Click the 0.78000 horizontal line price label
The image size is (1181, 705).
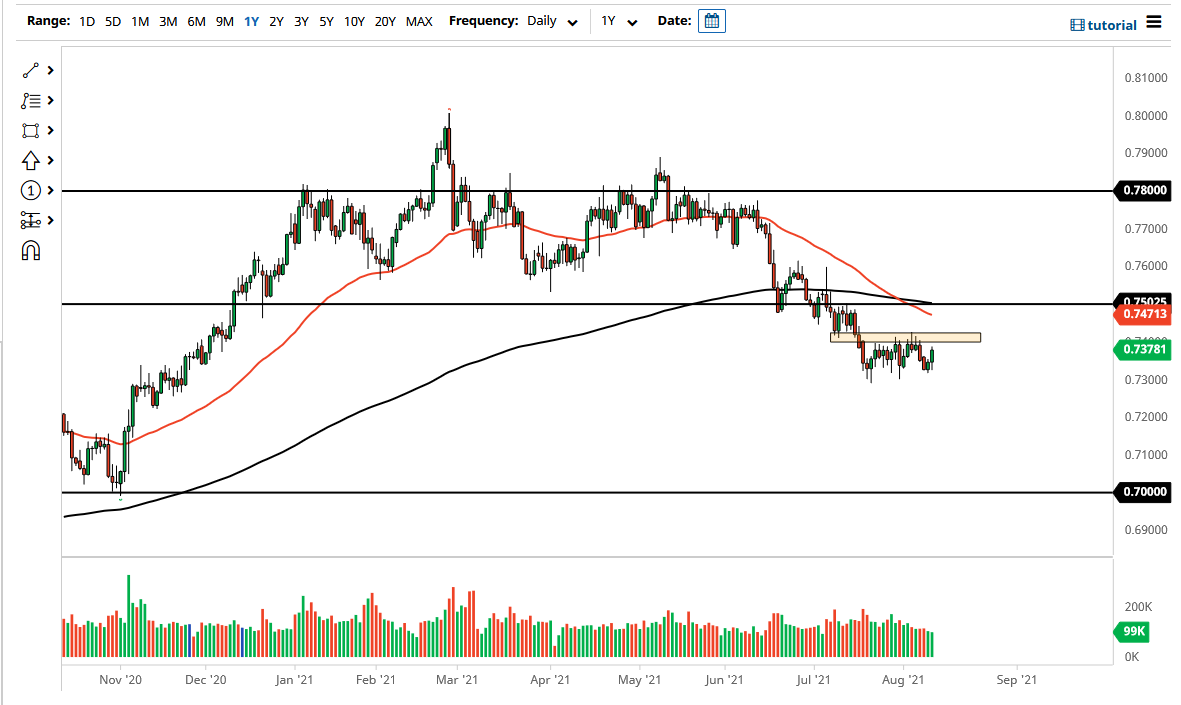(x=1143, y=191)
